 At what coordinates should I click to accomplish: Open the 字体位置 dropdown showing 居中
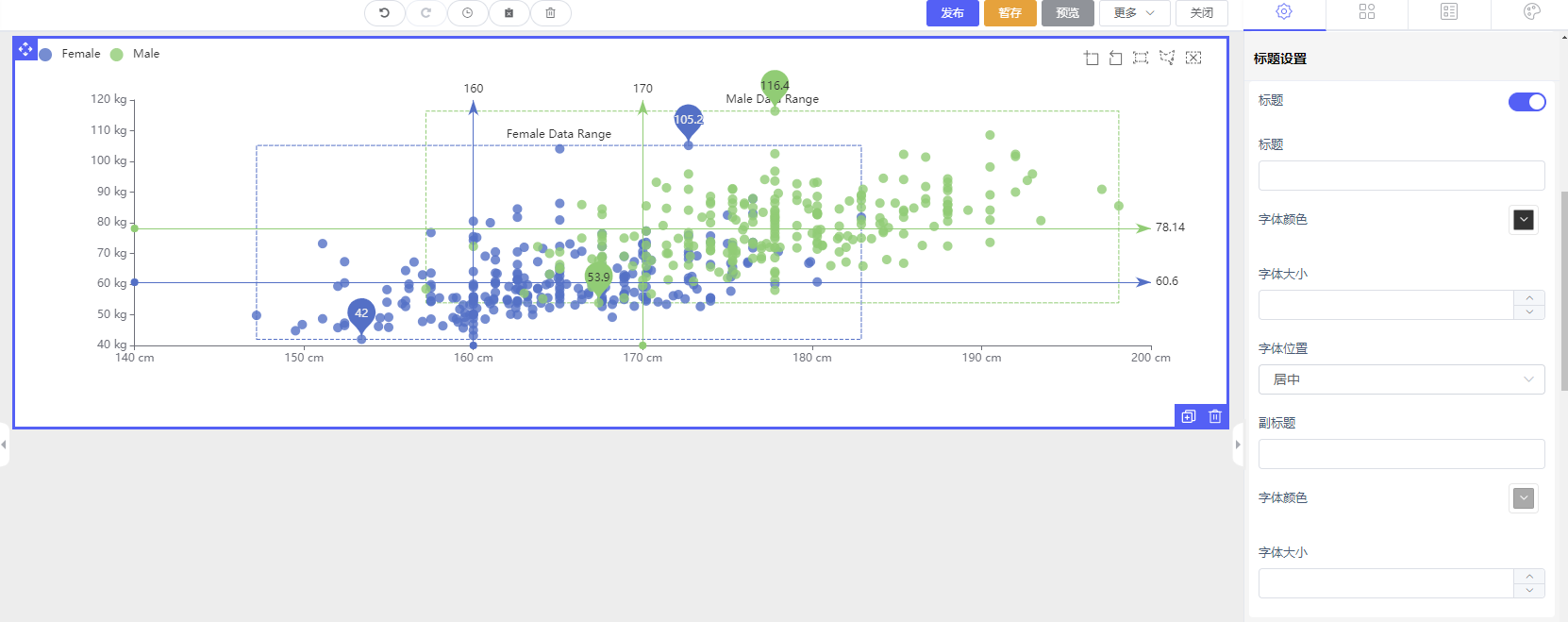coord(1401,379)
